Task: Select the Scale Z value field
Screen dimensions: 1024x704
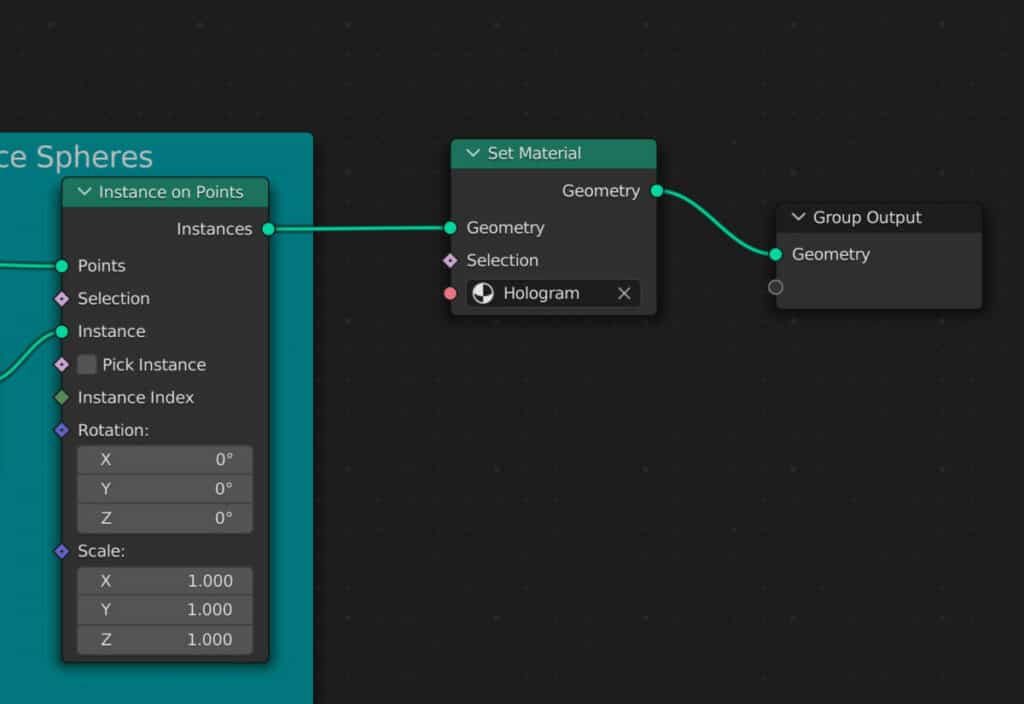Action: (165, 639)
